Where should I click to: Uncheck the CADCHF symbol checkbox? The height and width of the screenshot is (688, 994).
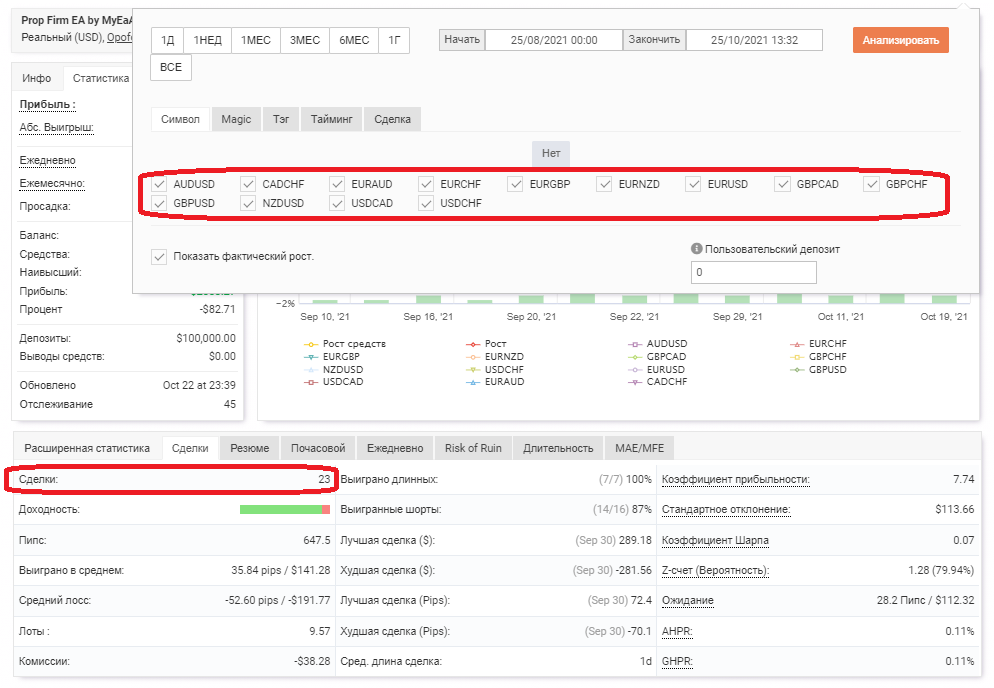248,185
